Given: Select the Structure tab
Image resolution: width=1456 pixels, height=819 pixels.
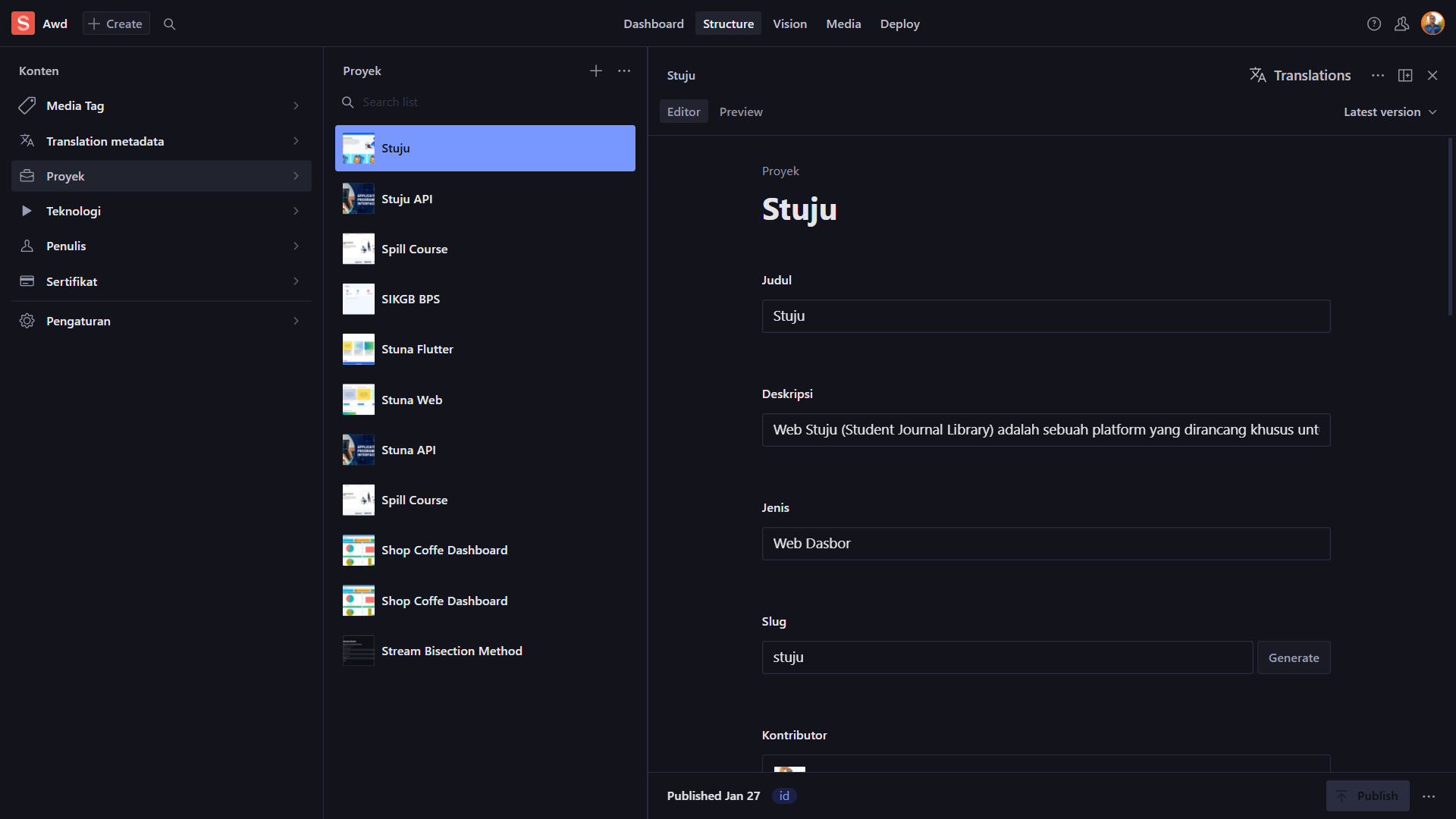Looking at the screenshot, I should pos(728,24).
